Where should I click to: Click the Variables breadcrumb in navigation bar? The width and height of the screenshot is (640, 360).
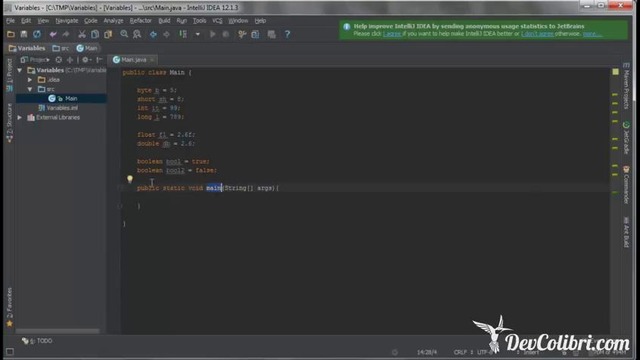27,48
